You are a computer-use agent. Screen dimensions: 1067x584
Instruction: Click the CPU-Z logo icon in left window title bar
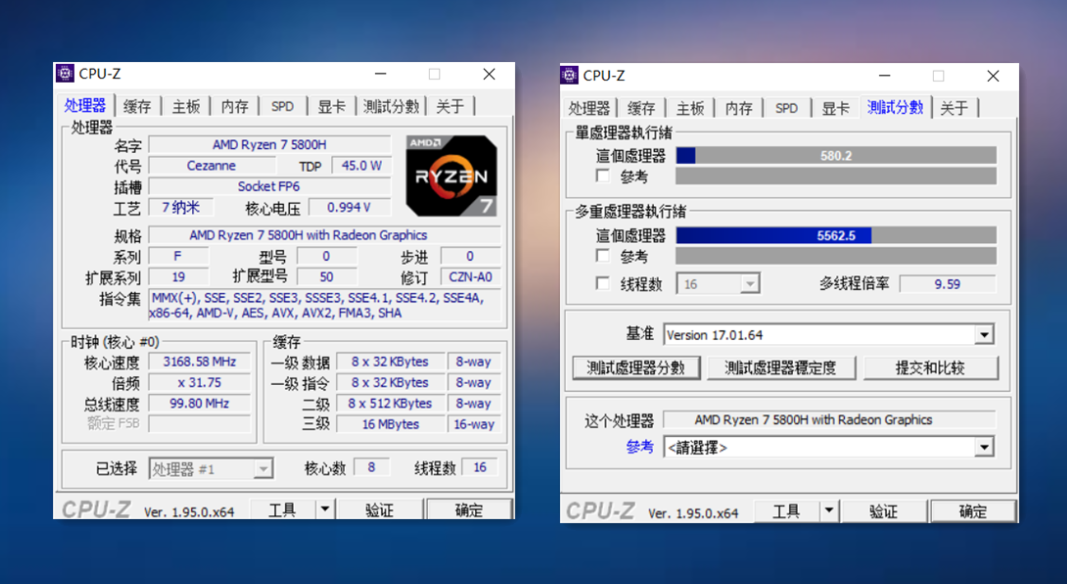(x=66, y=73)
